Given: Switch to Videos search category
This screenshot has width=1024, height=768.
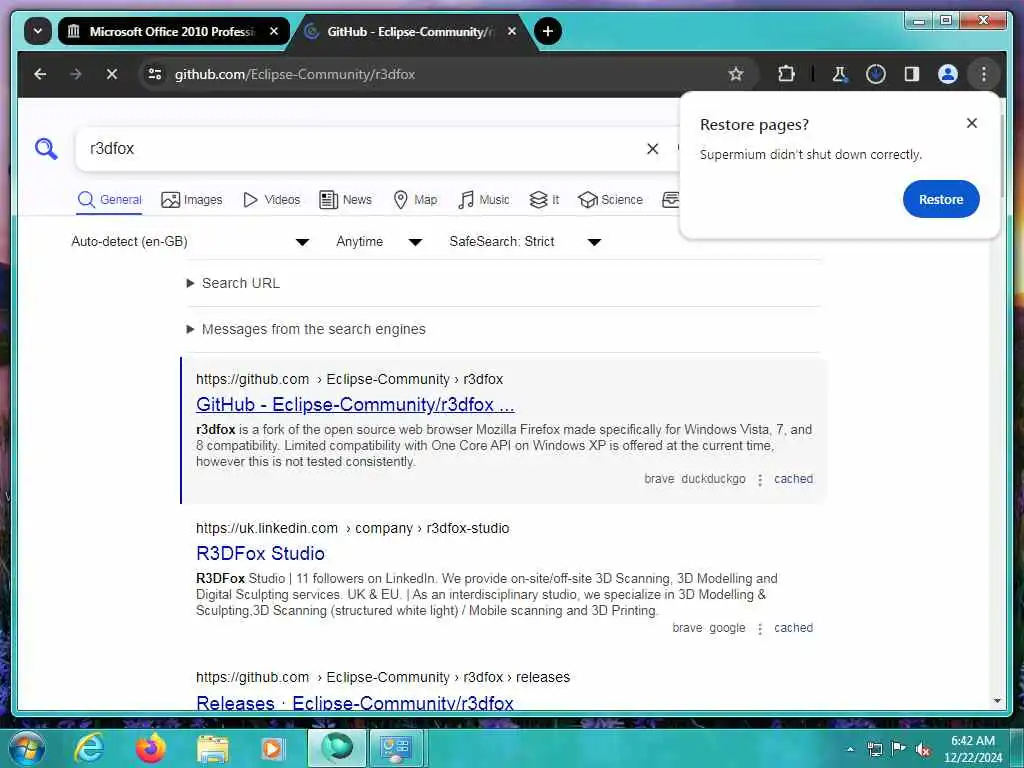Looking at the screenshot, I should (x=272, y=200).
